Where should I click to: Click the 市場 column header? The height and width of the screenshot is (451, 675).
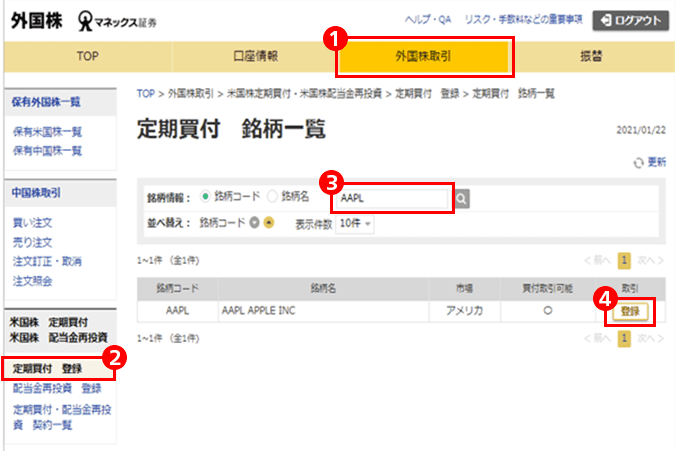pos(464,289)
